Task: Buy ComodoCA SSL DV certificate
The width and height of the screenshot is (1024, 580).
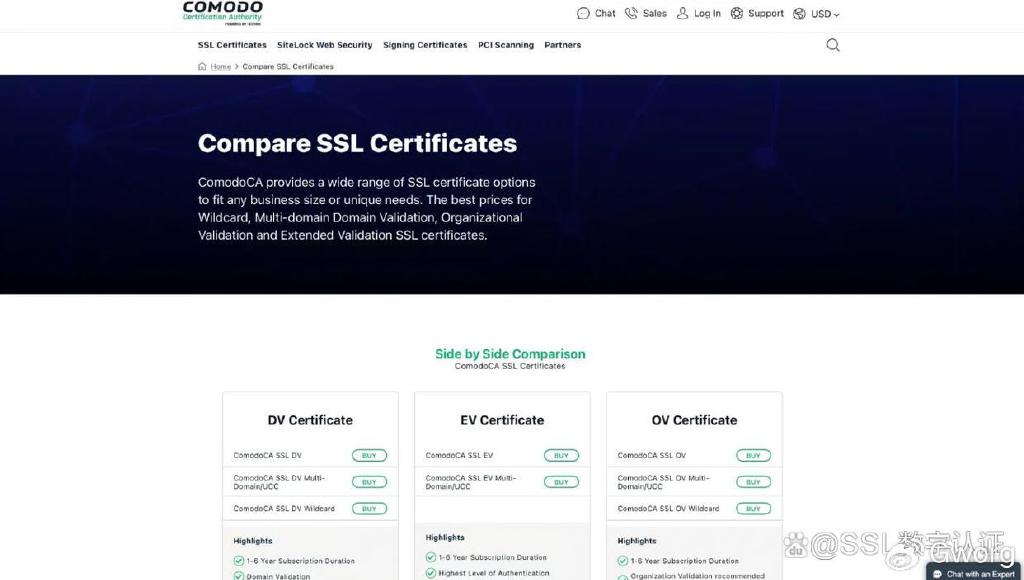Action: 369,455
